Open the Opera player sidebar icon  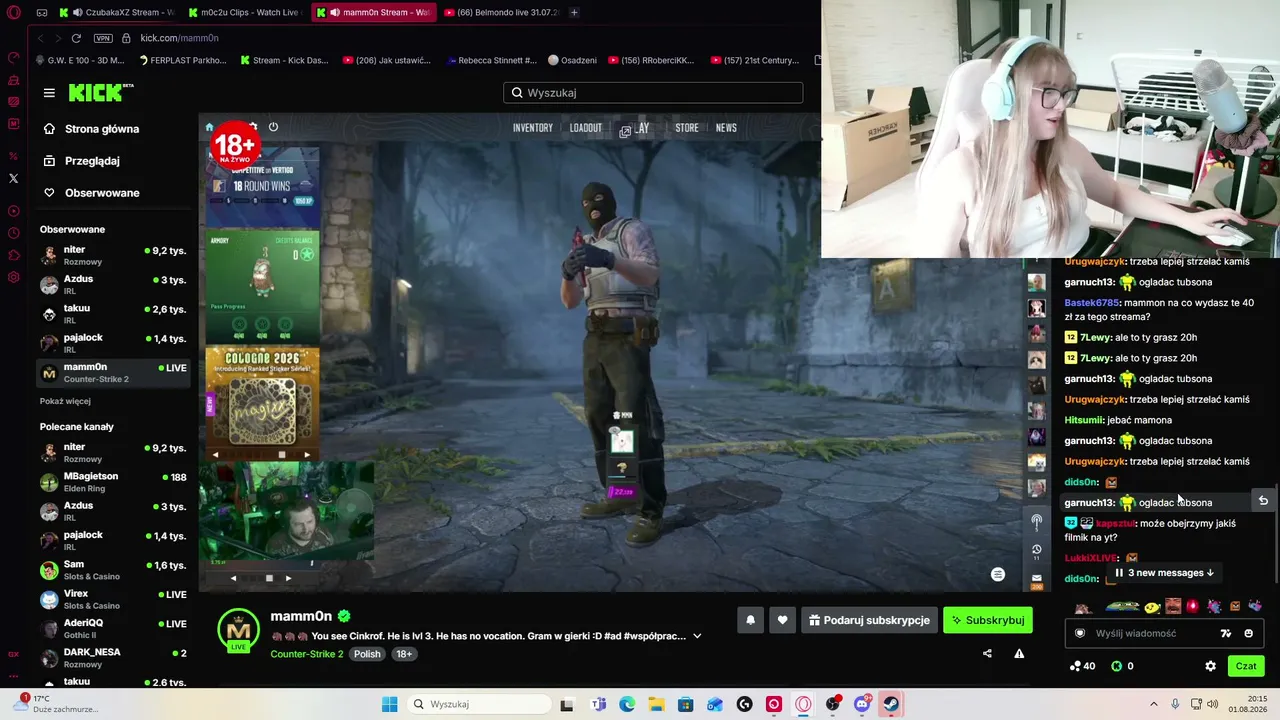point(13,211)
